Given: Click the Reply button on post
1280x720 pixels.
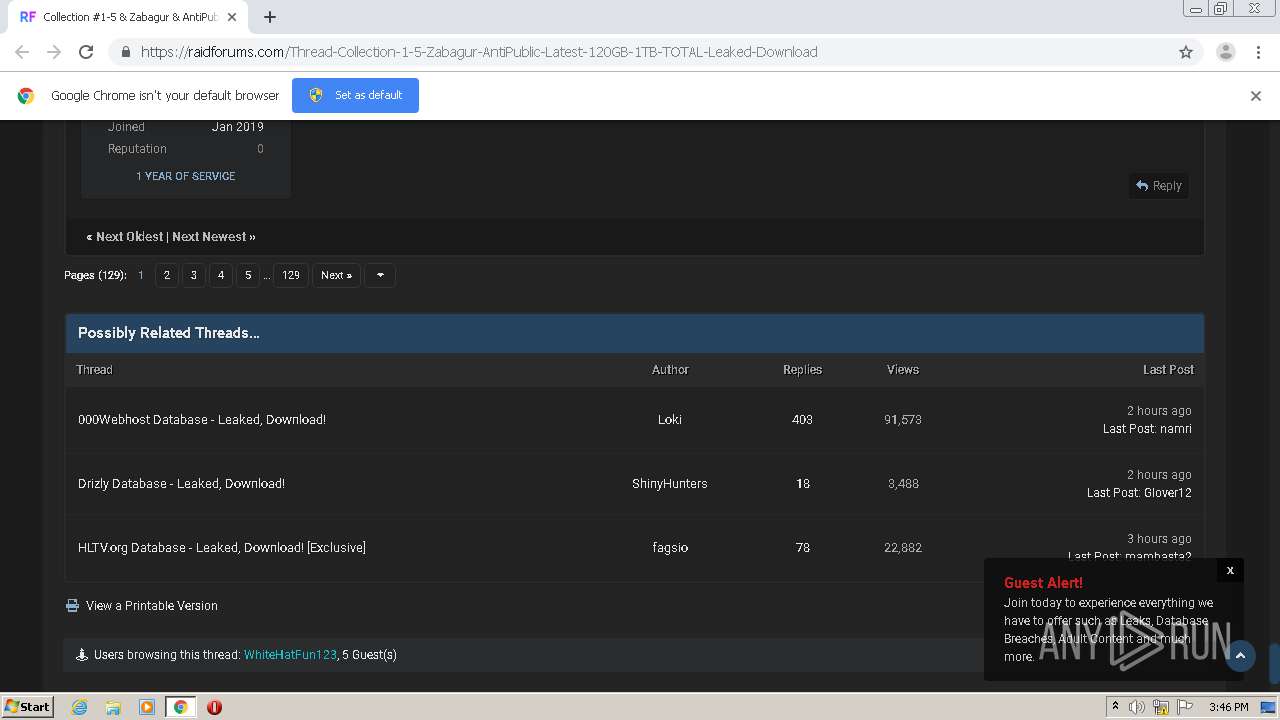Looking at the screenshot, I should pyautogui.click(x=1158, y=186).
